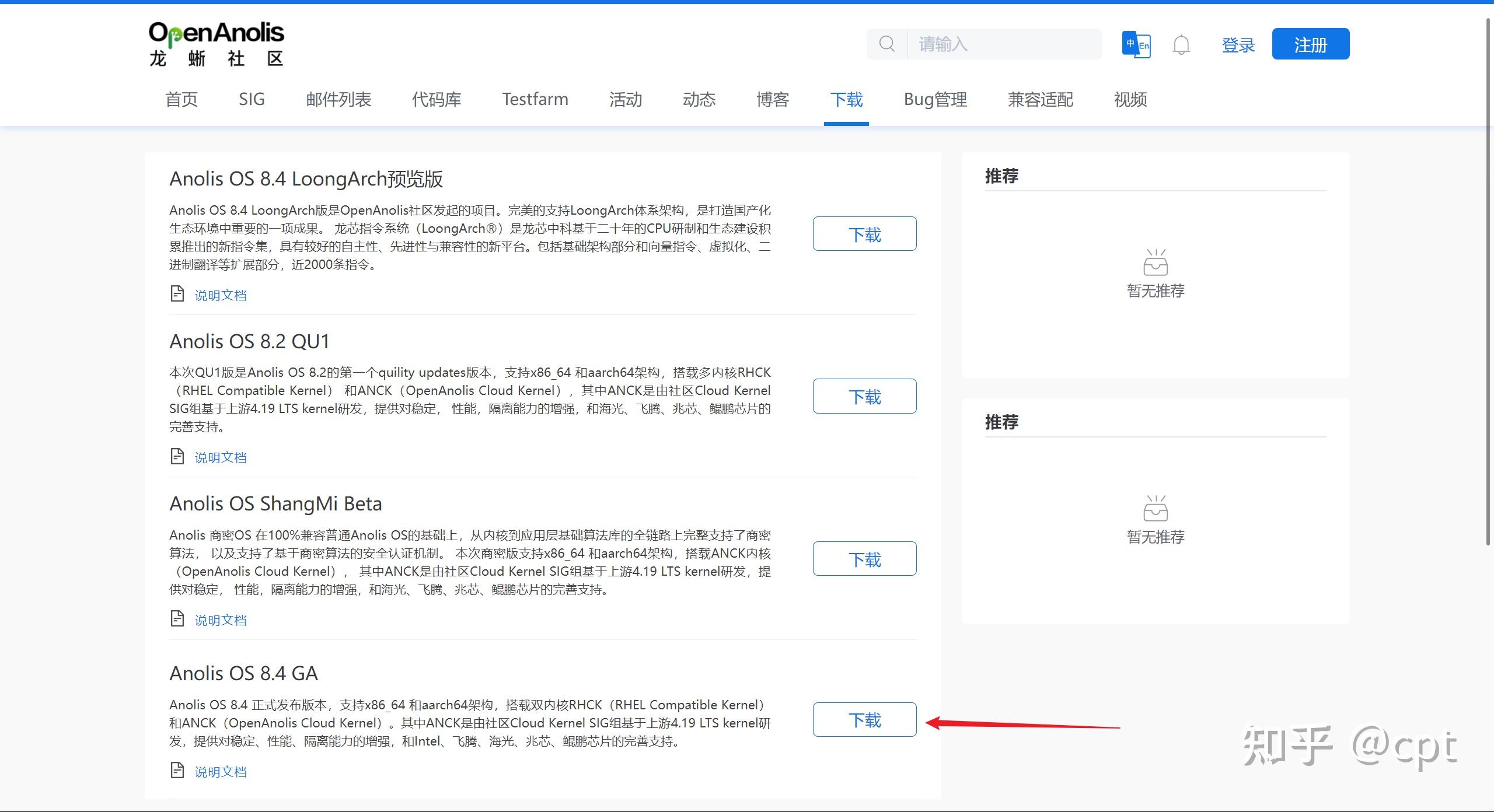The width and height of the screenshot is (1494, 812).
Task: Select the 兼容适配 navigation tab
Action: pos(1040,99)
